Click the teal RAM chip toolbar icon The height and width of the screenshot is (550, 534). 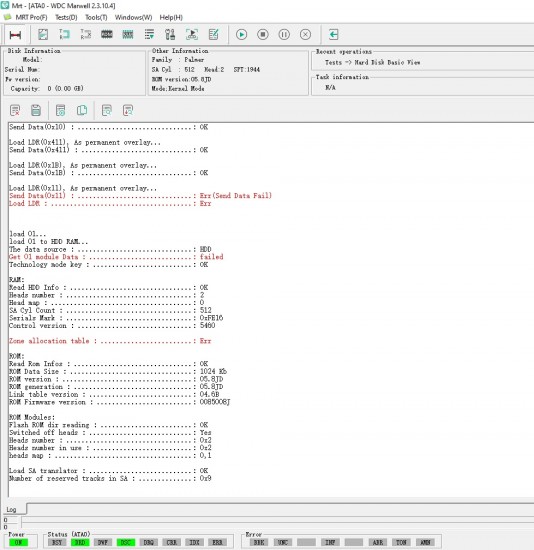[x=128, y=34]
